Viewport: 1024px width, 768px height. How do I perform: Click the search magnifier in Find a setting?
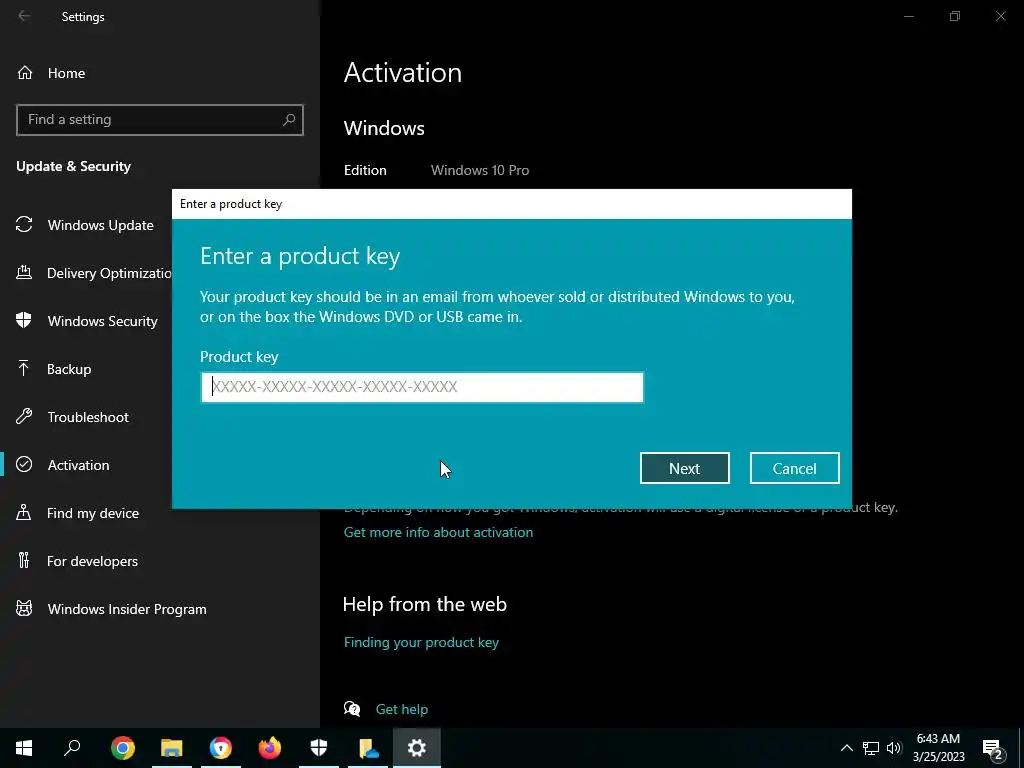coord(289,120)
